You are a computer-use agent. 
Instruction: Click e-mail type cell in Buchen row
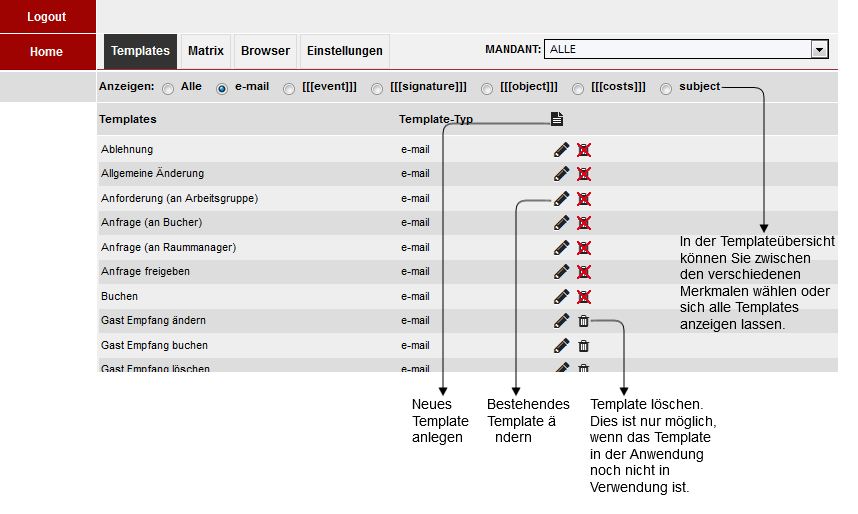tap(415, 297)
